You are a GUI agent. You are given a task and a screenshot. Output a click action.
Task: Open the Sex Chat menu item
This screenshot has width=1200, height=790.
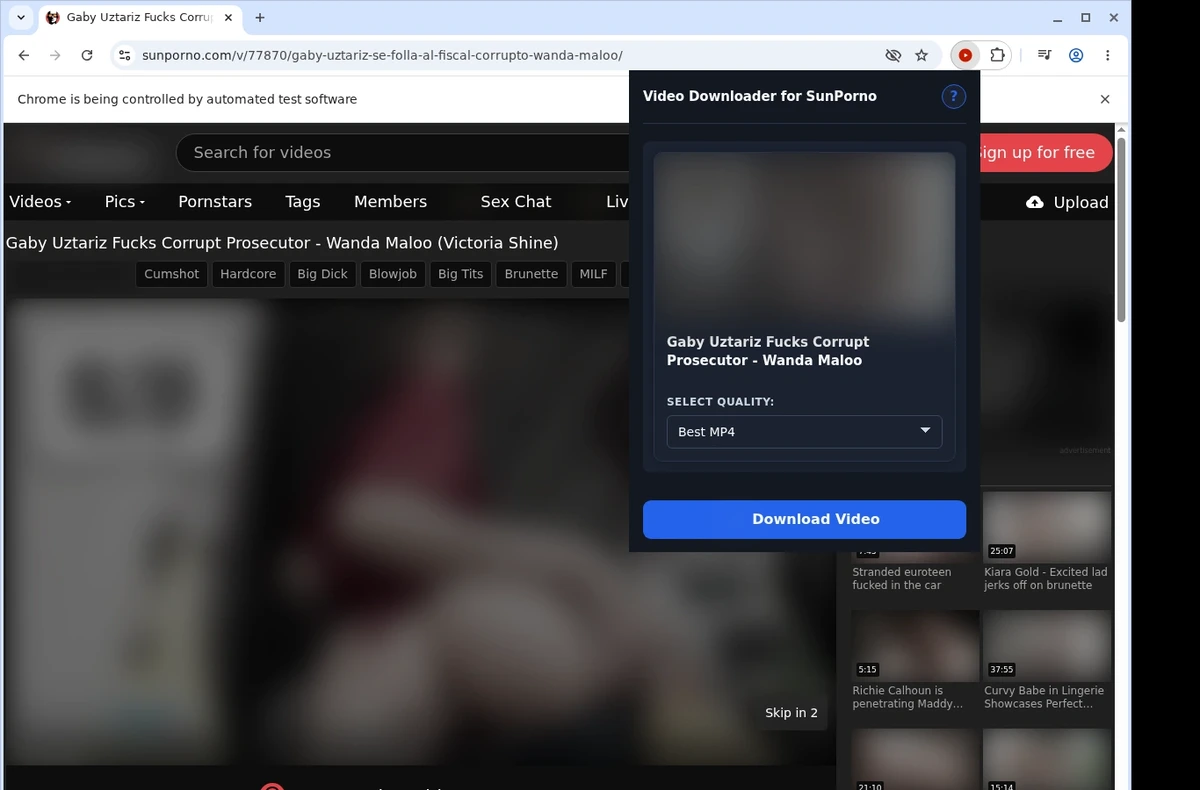516,201
